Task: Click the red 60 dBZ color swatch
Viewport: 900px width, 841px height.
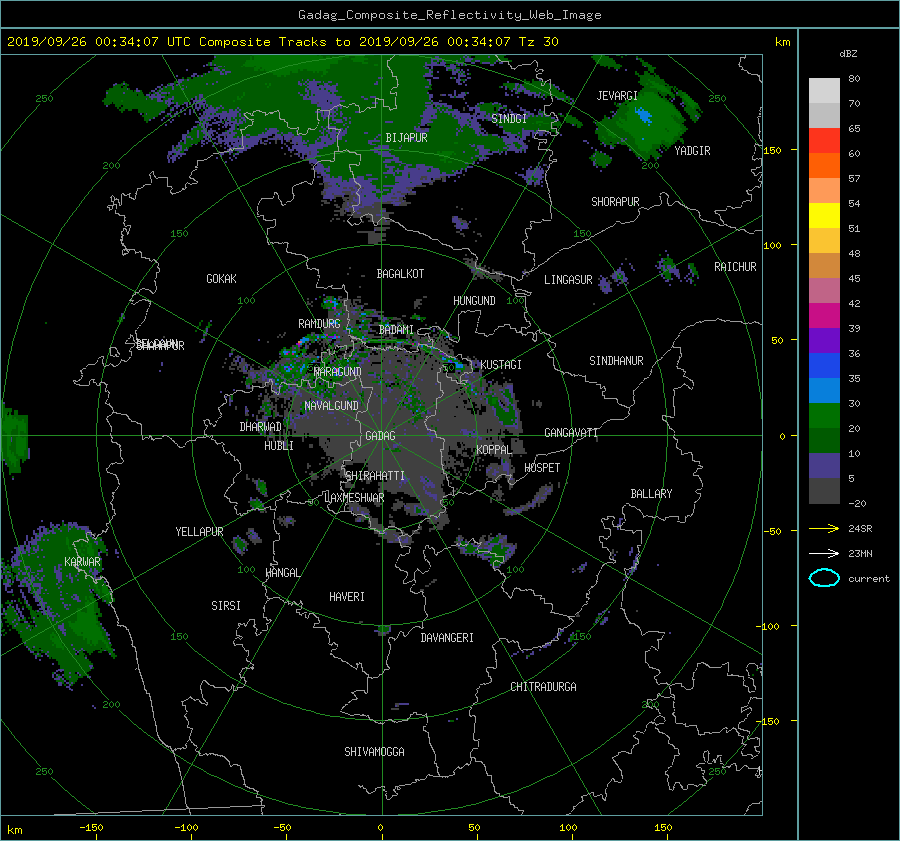Action: pos(824,140)
